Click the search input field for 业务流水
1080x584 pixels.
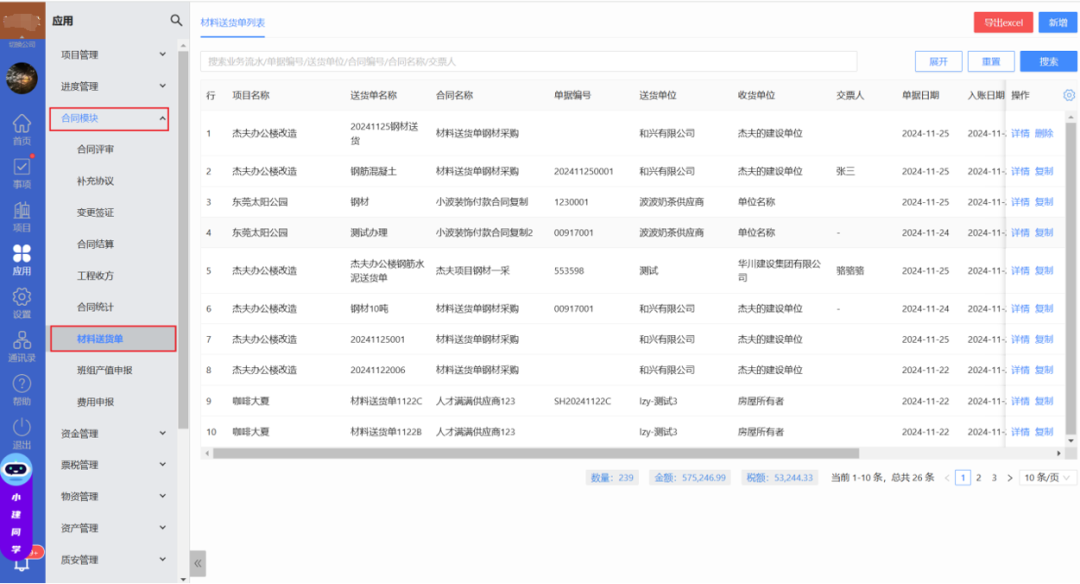pos(528,62)
